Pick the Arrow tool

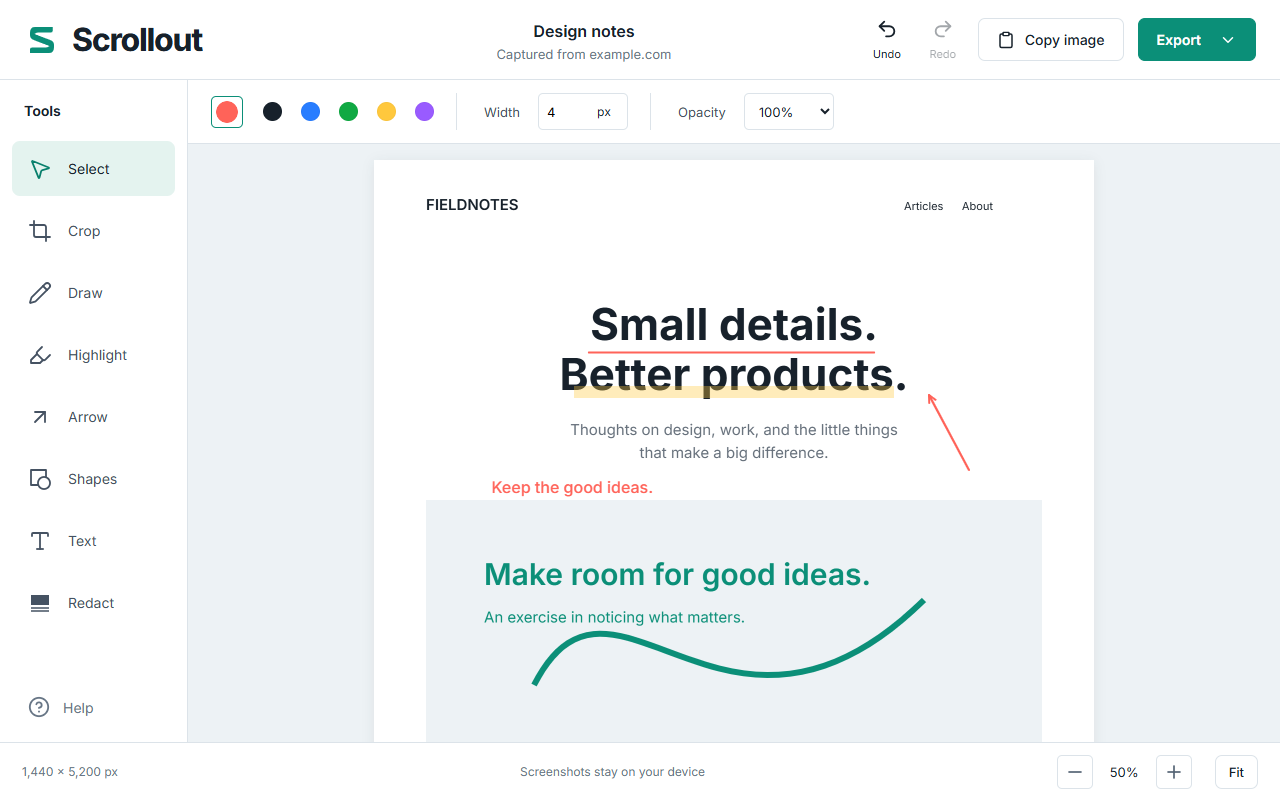click(x=93, y=417)
